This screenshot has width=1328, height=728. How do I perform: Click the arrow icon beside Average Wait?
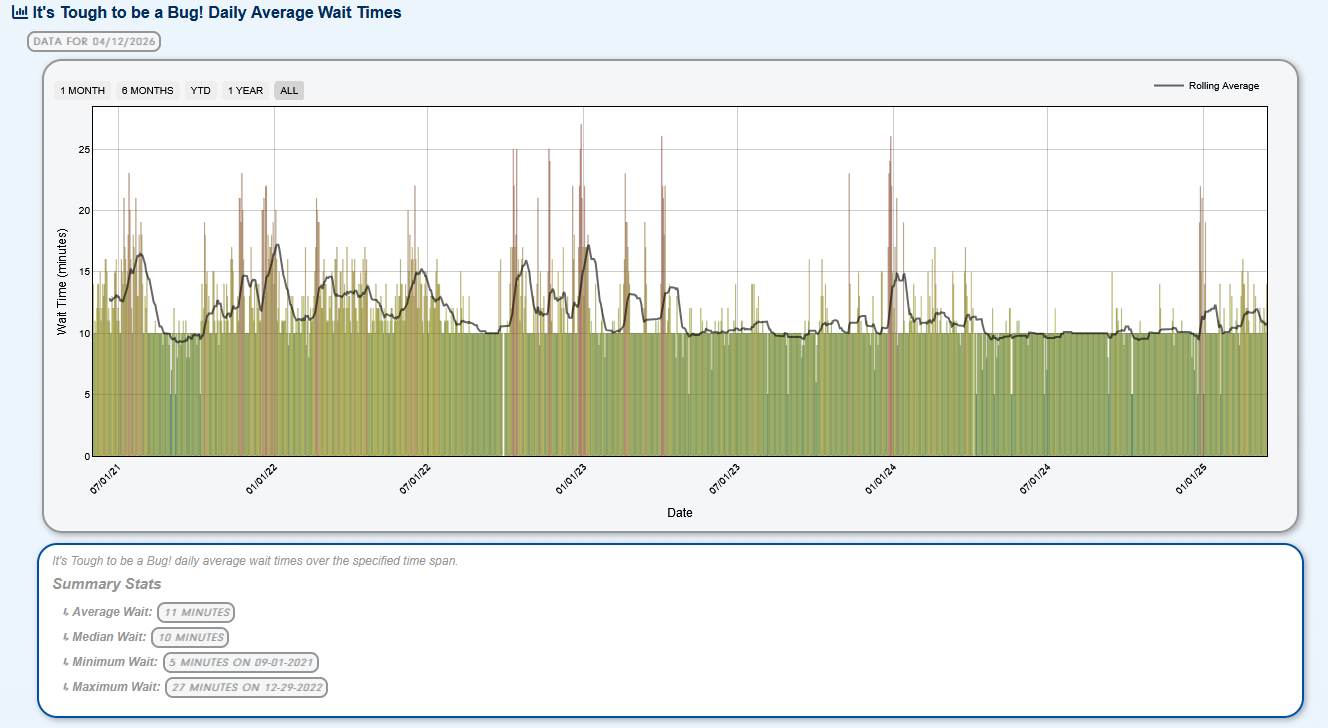pos(65,612)
